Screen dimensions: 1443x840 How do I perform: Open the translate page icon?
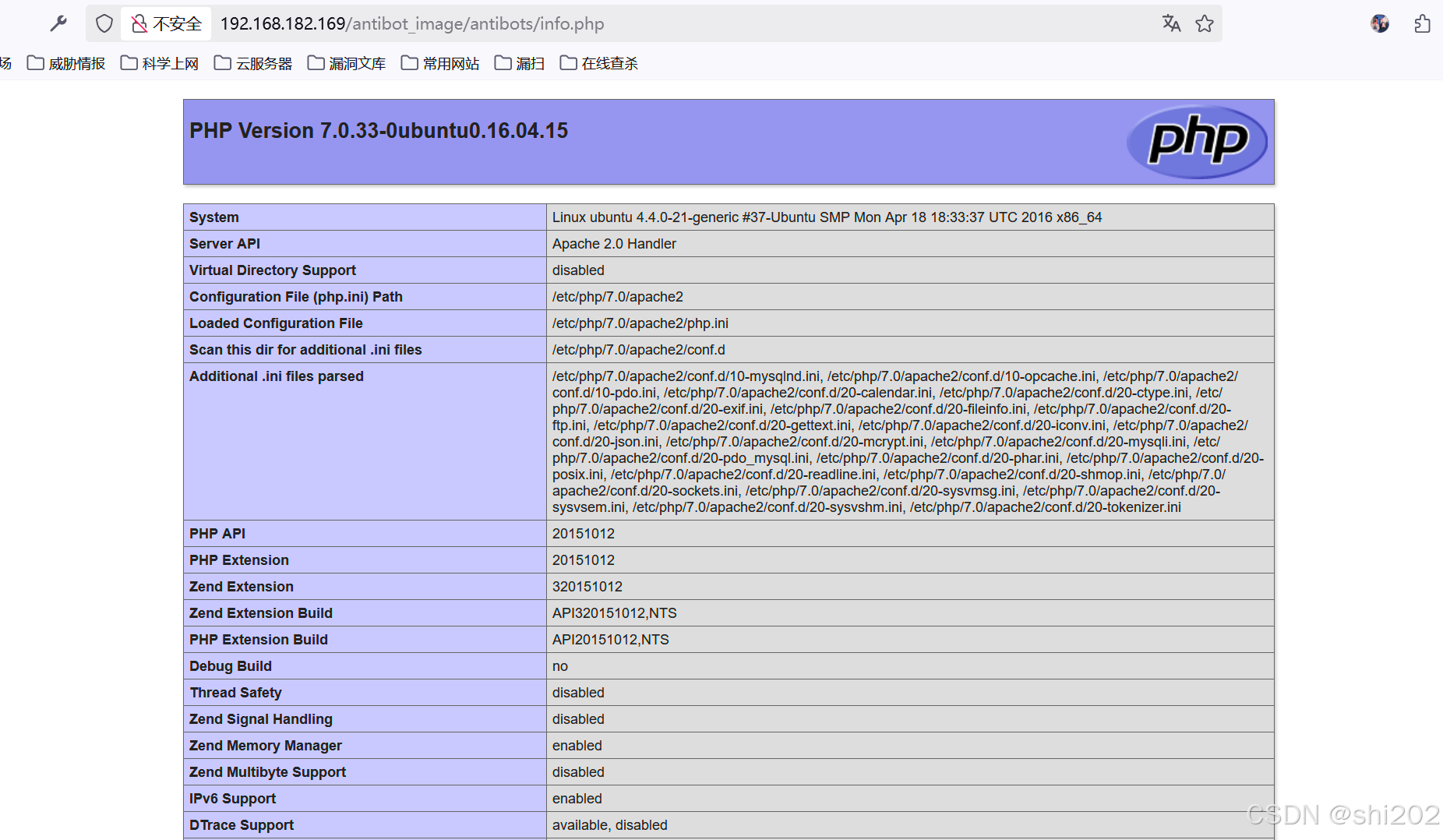[1171, 23]
